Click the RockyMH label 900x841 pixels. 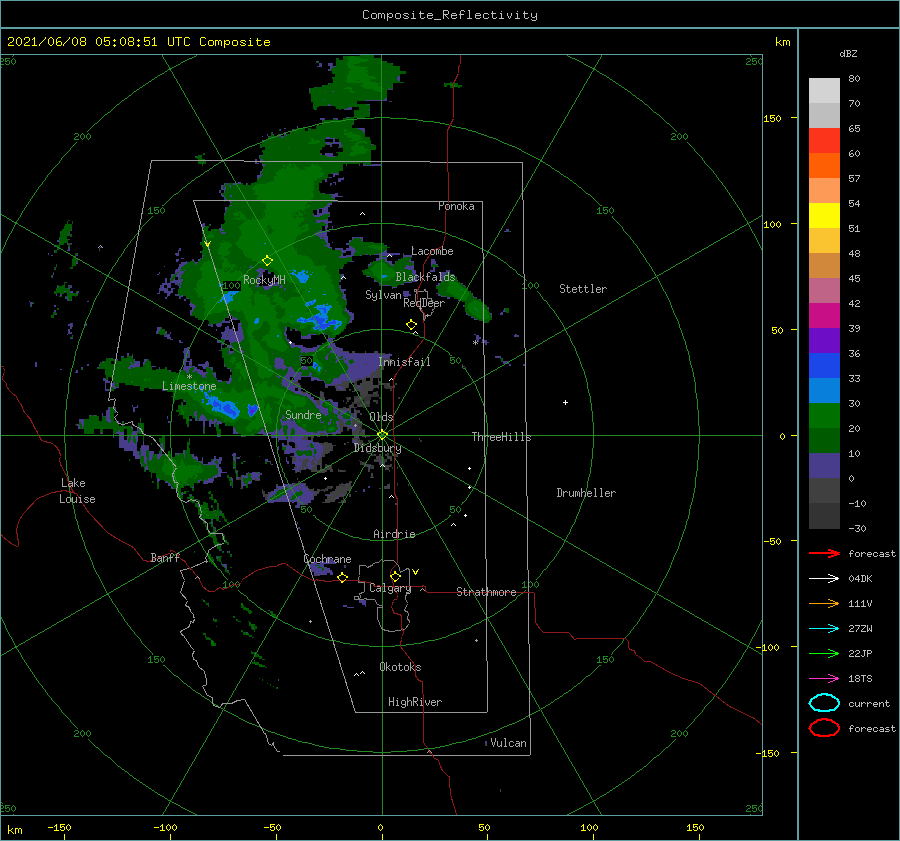pyautogui.click(x=264, y=280)
